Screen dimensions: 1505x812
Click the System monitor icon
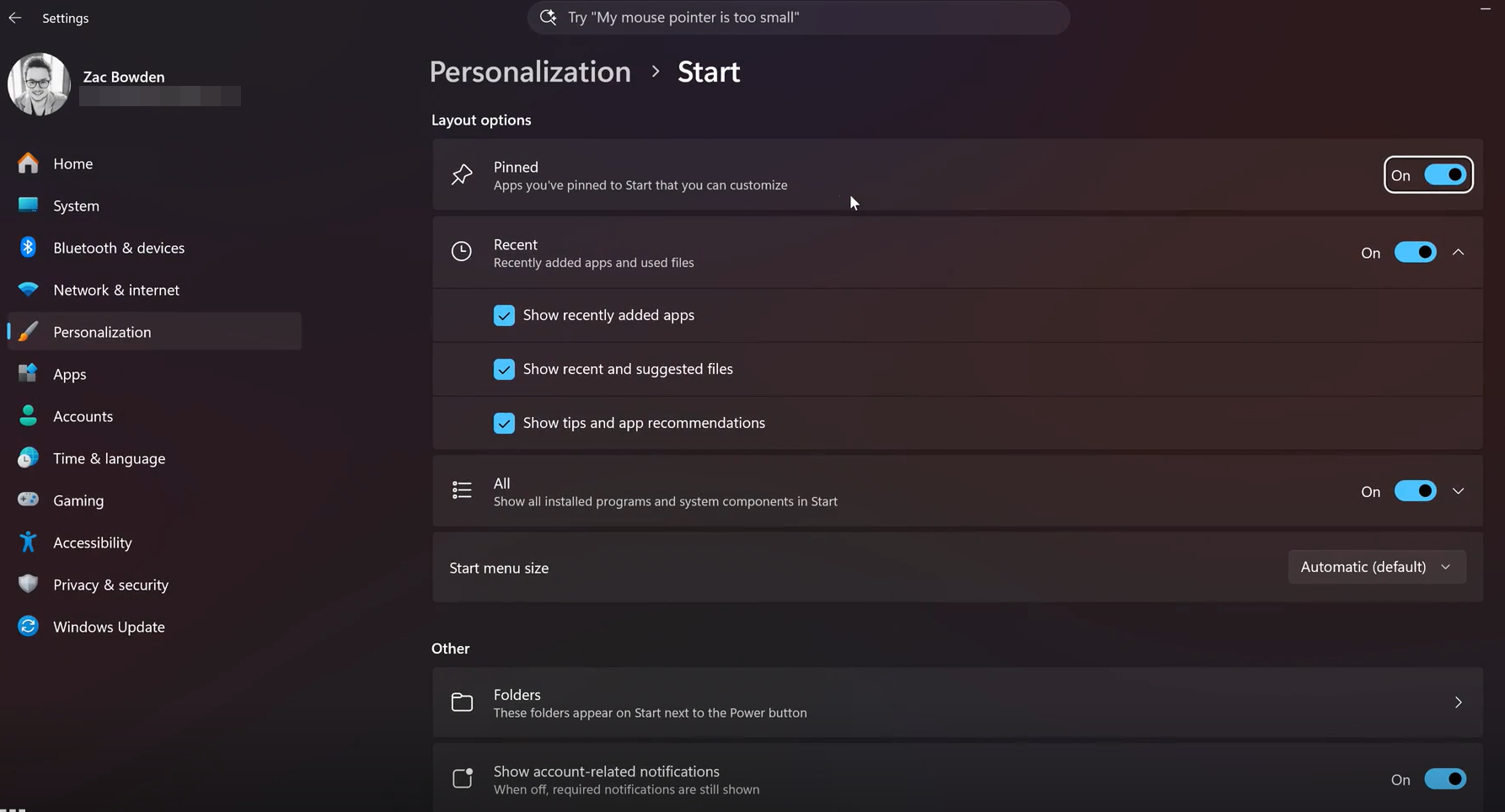click(x=28, y=205)
